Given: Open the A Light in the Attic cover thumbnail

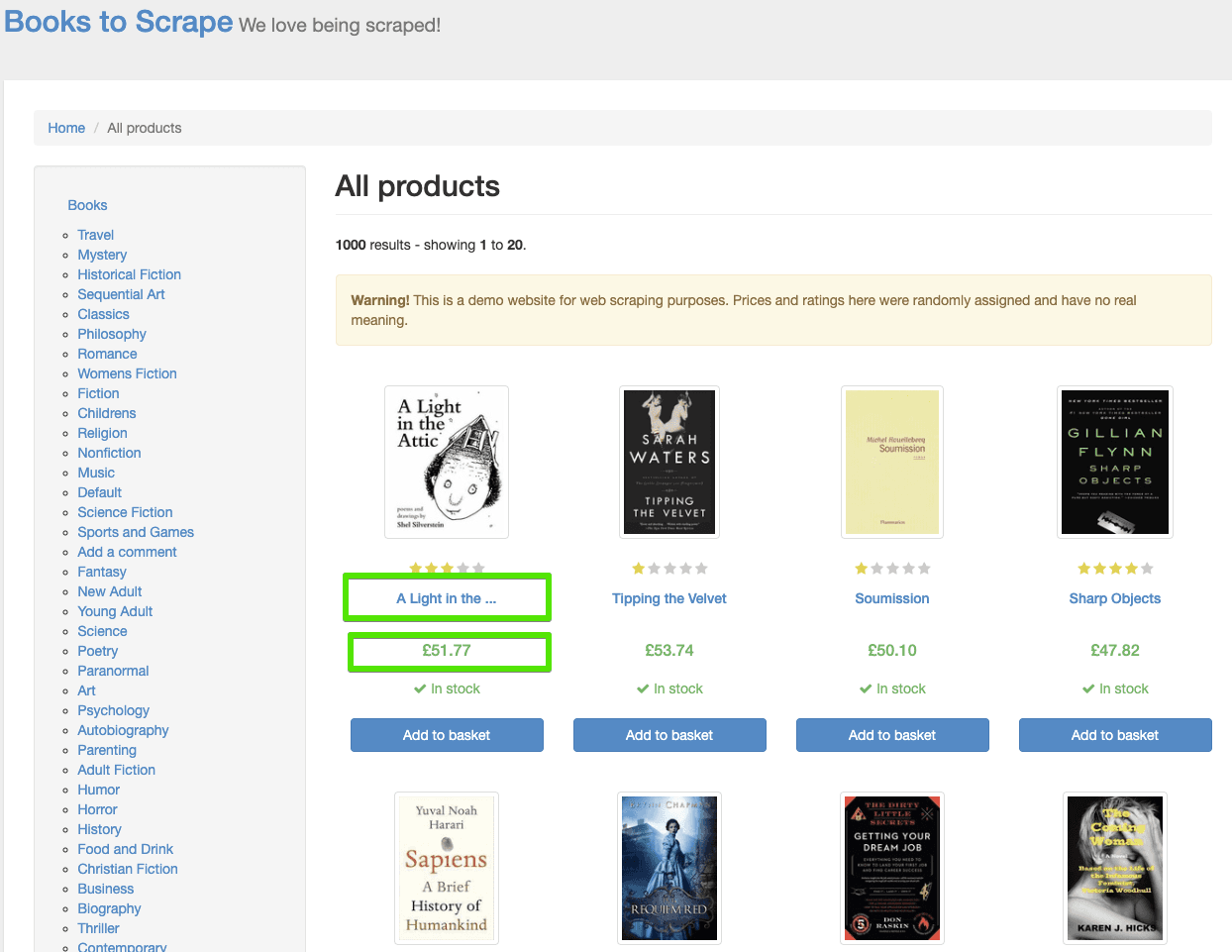Looking at the screenshot, I should tap(446, 462).
